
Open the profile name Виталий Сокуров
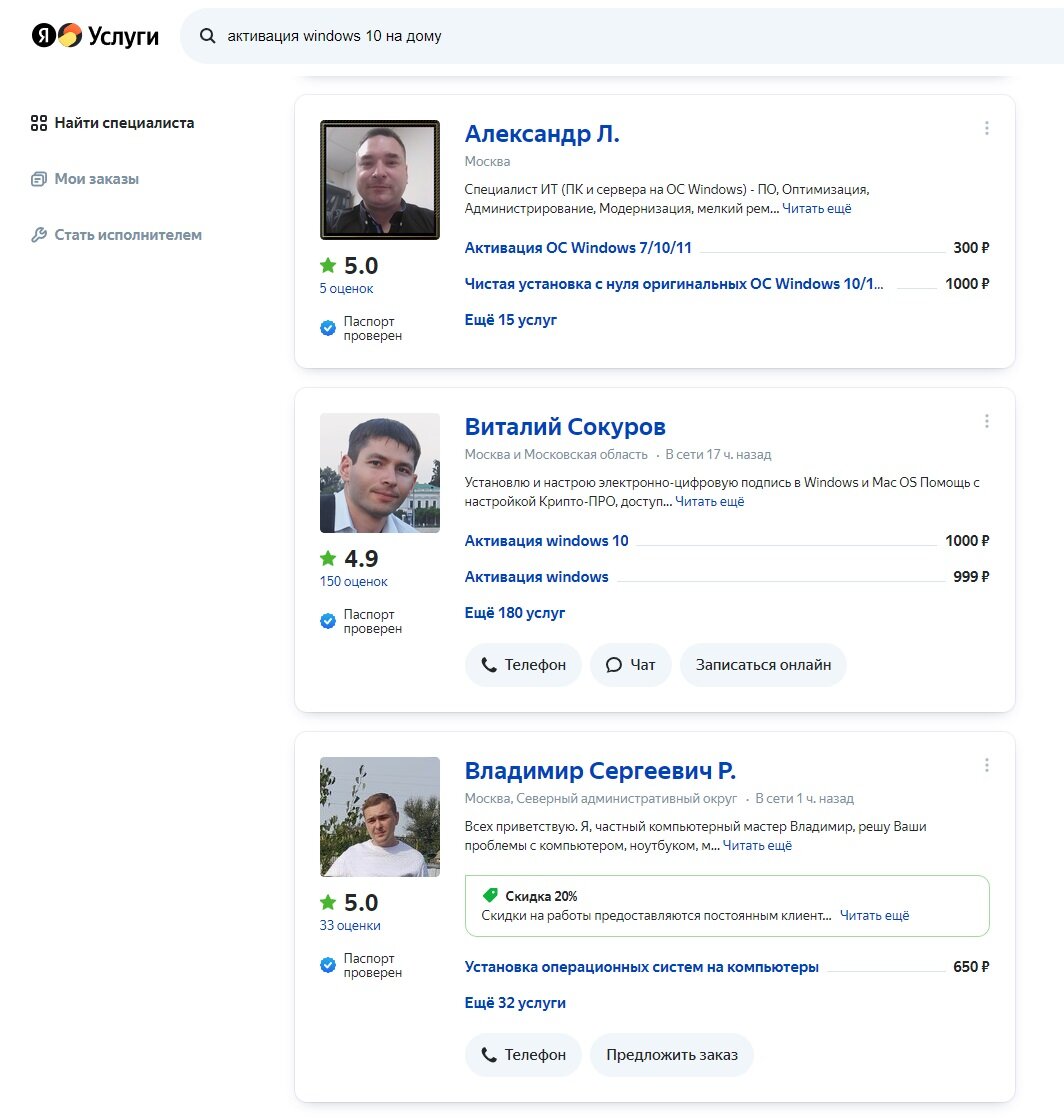(565, 427)
